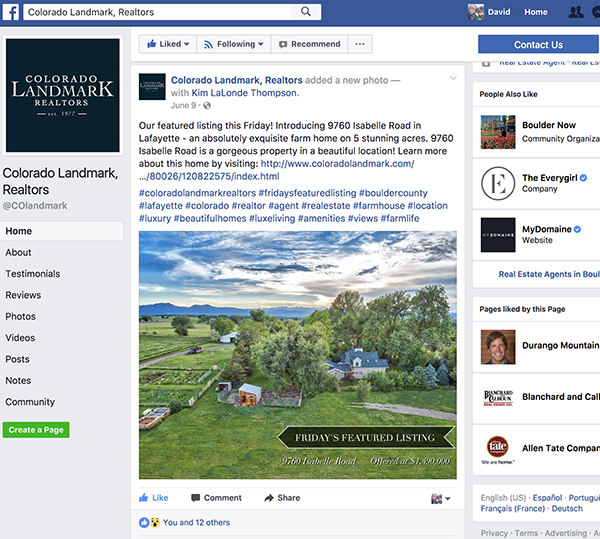Screen dimensions: 600x539
Task: Open the Photos section
Action: click(x=20, y=317)
